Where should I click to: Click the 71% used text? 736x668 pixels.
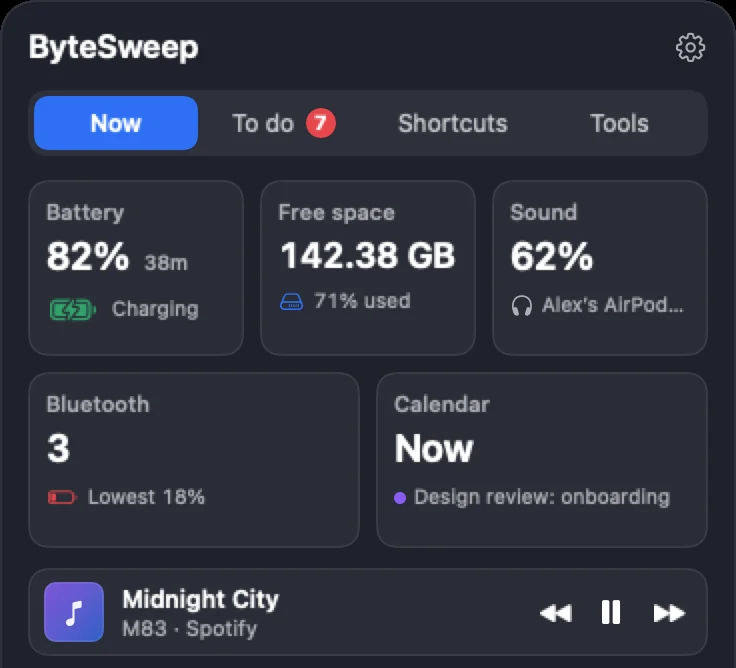coord(362,301)
